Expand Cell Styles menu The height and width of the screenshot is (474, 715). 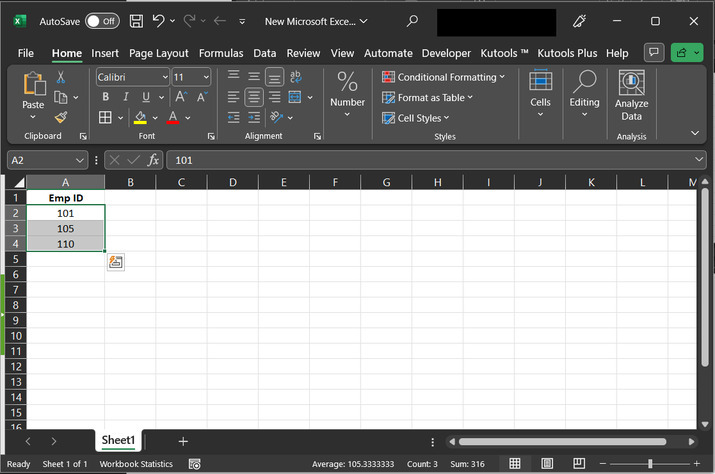415,118
